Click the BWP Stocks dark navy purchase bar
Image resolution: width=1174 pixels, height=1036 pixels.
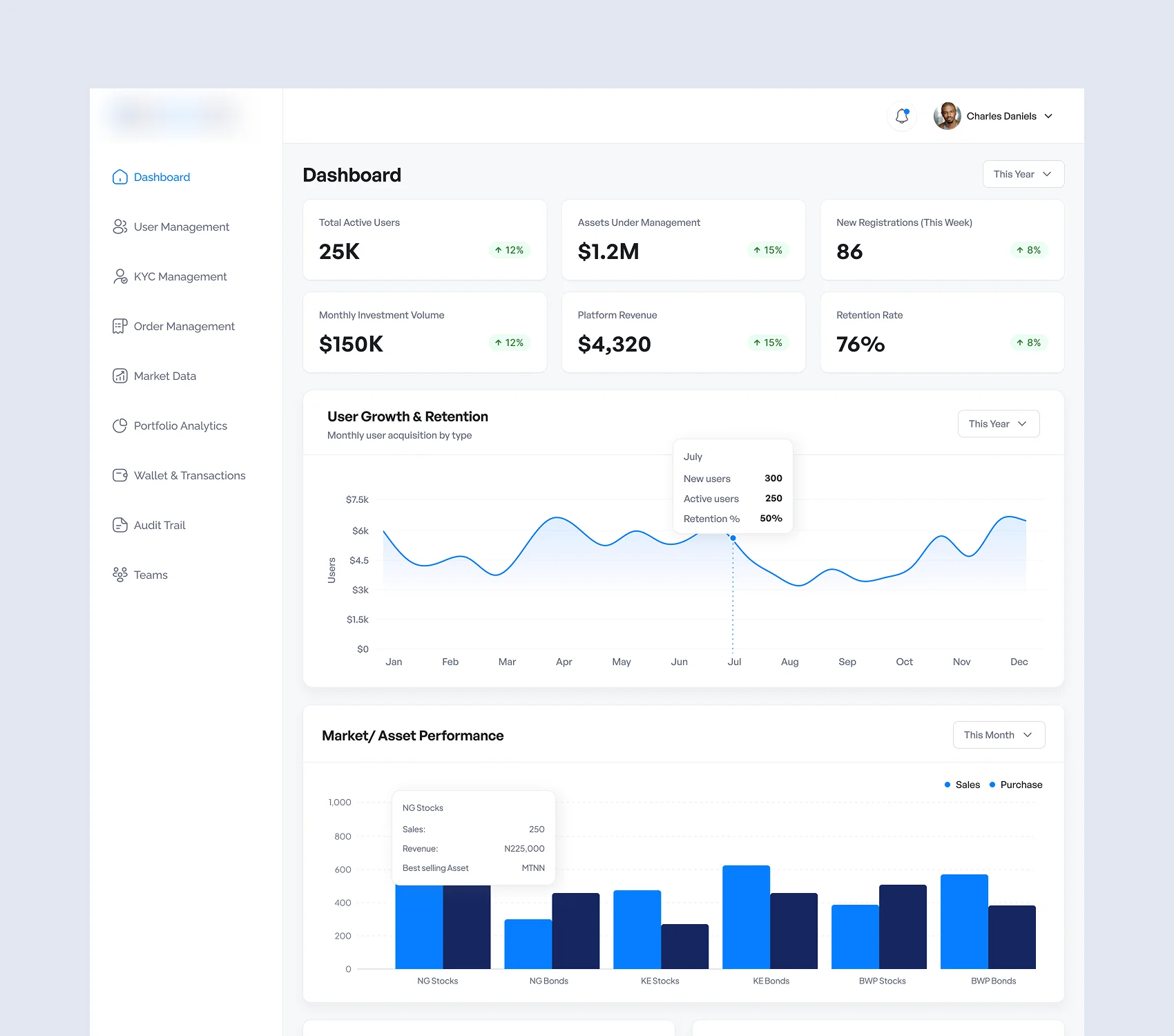[x=903, y=927]
